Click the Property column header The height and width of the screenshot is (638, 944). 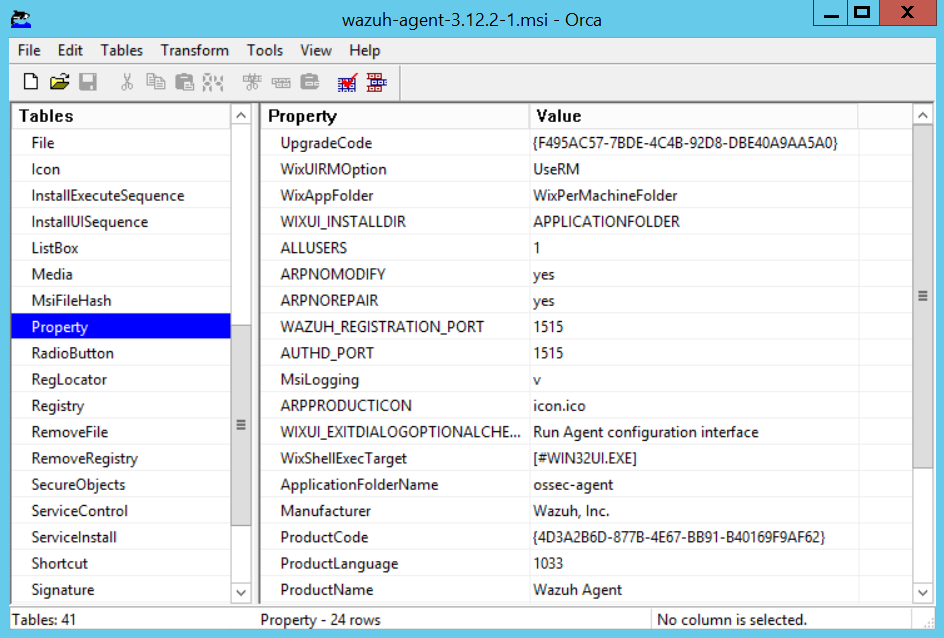click(x=395, y=116)
